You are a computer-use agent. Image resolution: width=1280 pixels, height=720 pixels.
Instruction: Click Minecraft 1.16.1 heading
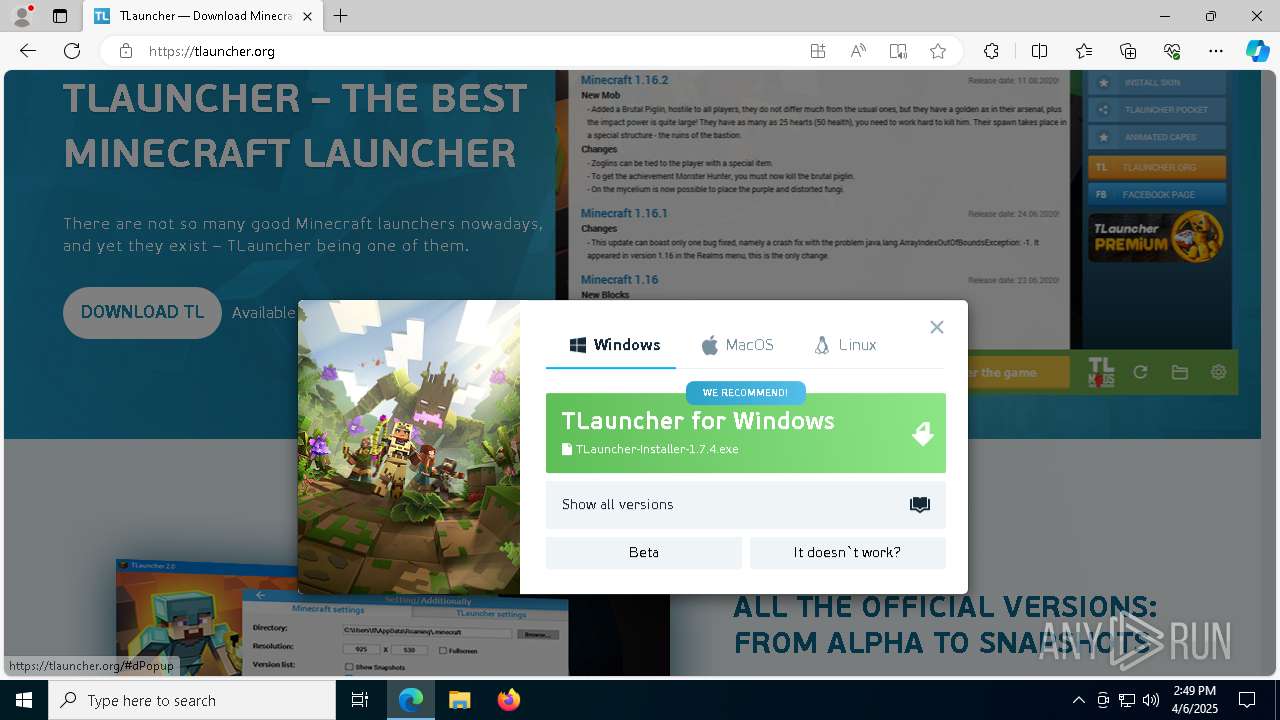point(624,213)
